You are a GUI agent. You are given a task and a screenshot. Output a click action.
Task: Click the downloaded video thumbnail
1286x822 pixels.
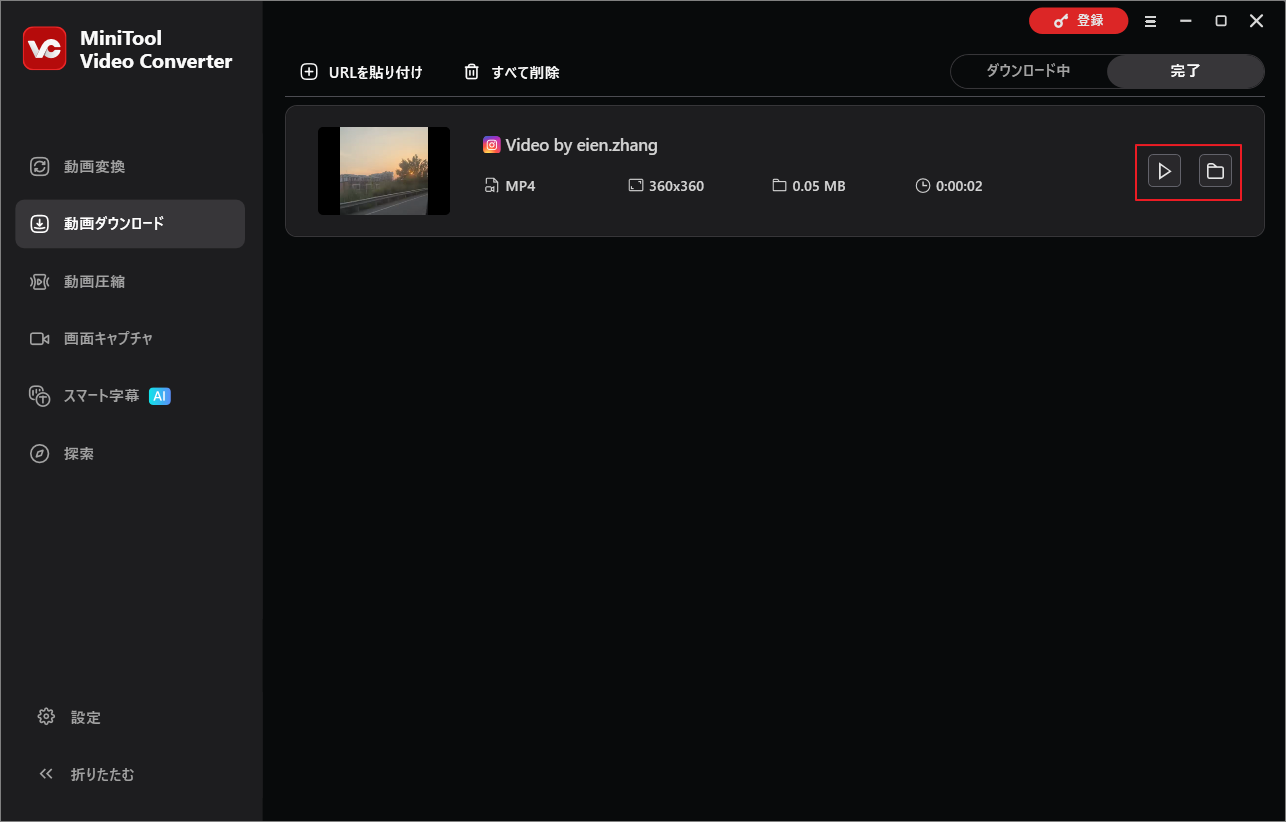pos(384,170)
